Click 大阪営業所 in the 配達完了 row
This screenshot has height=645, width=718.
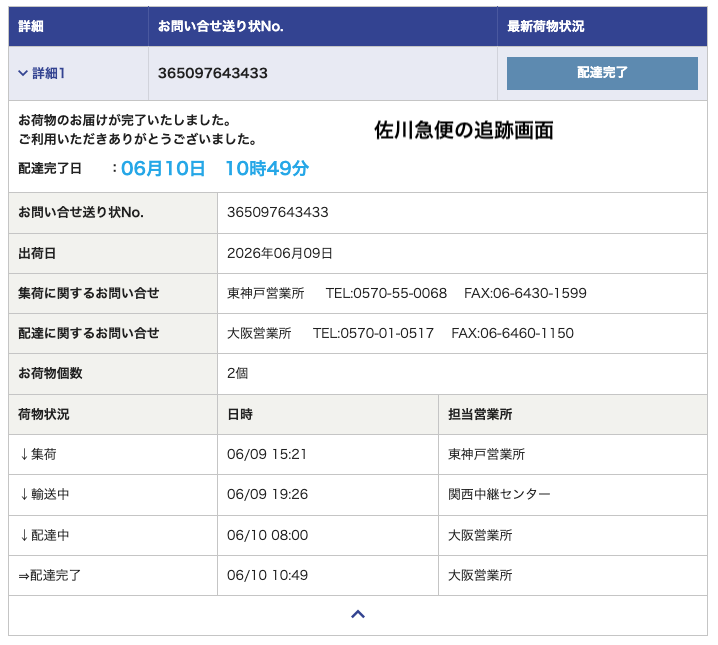pyautogui.click(x=480, y=575)
